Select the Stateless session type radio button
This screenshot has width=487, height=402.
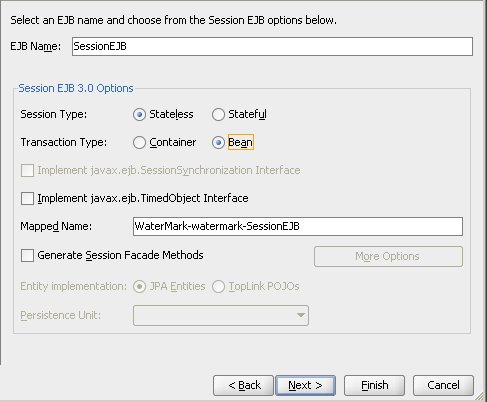(139, 114)
